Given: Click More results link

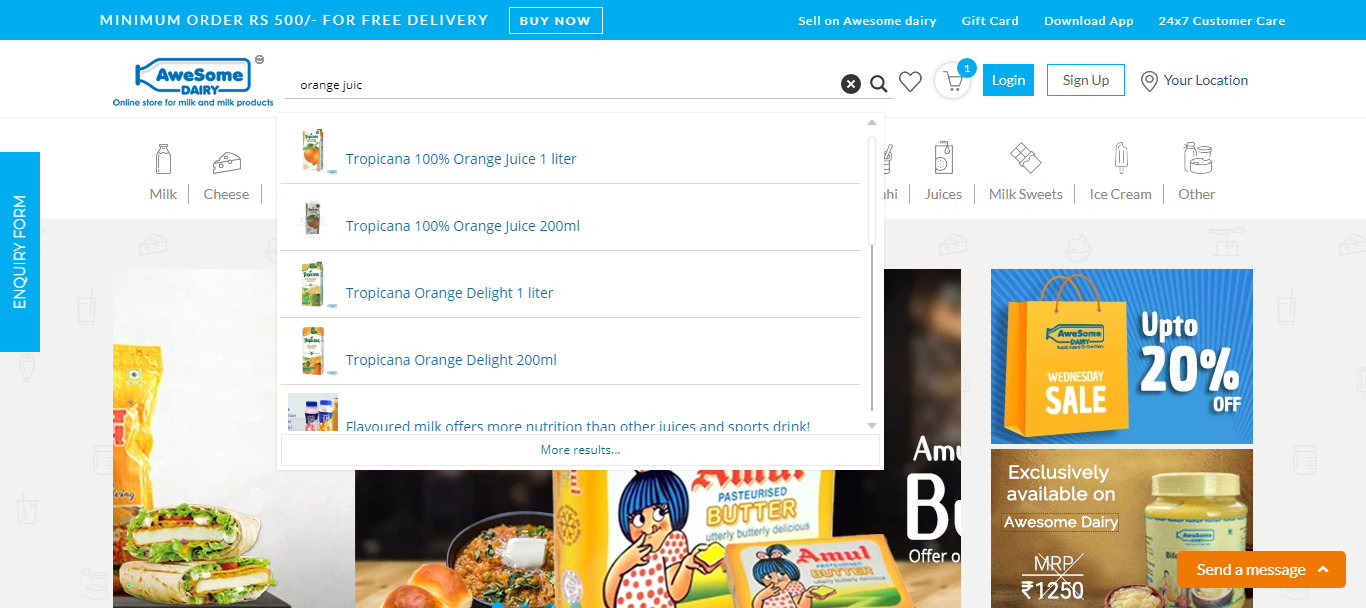Looking at the screenshot, I should pos(580,450).
